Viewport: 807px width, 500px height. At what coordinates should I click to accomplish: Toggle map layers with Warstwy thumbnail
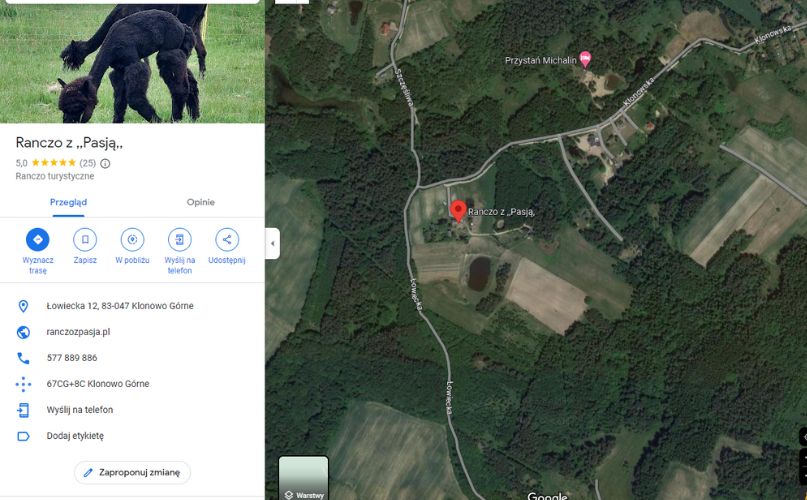click(304, 478)
